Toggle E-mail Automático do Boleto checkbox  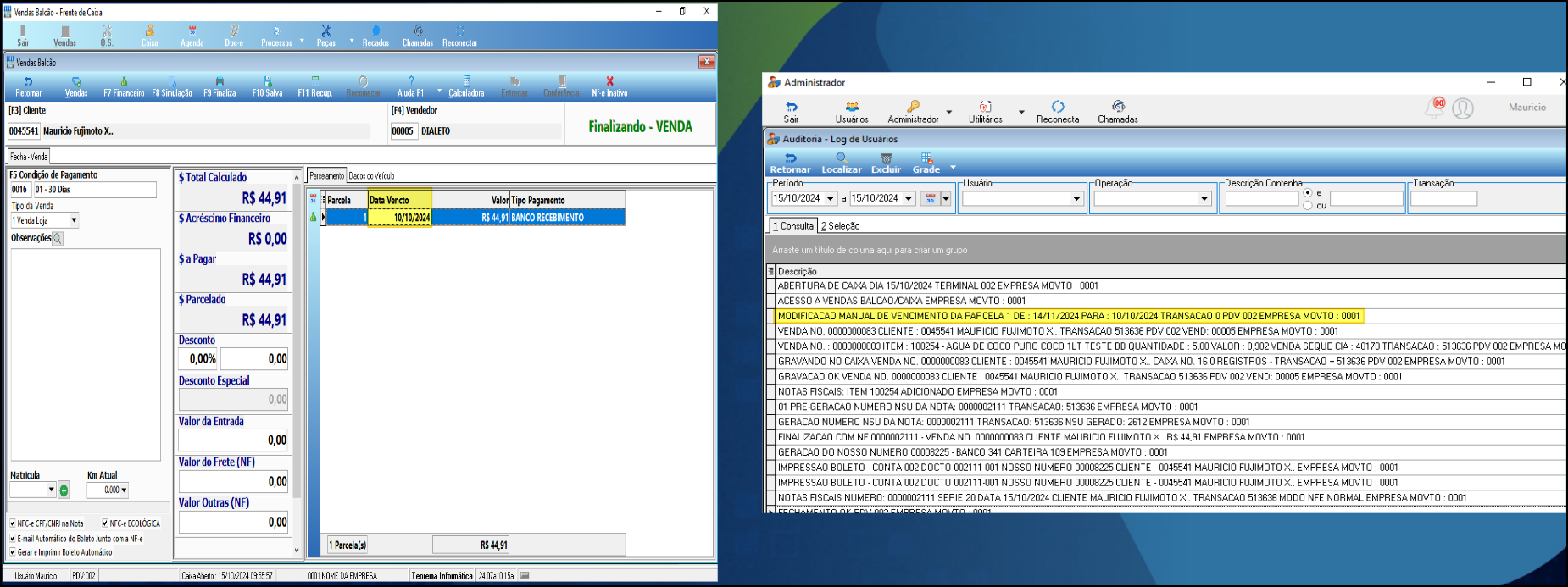(13, 539)
